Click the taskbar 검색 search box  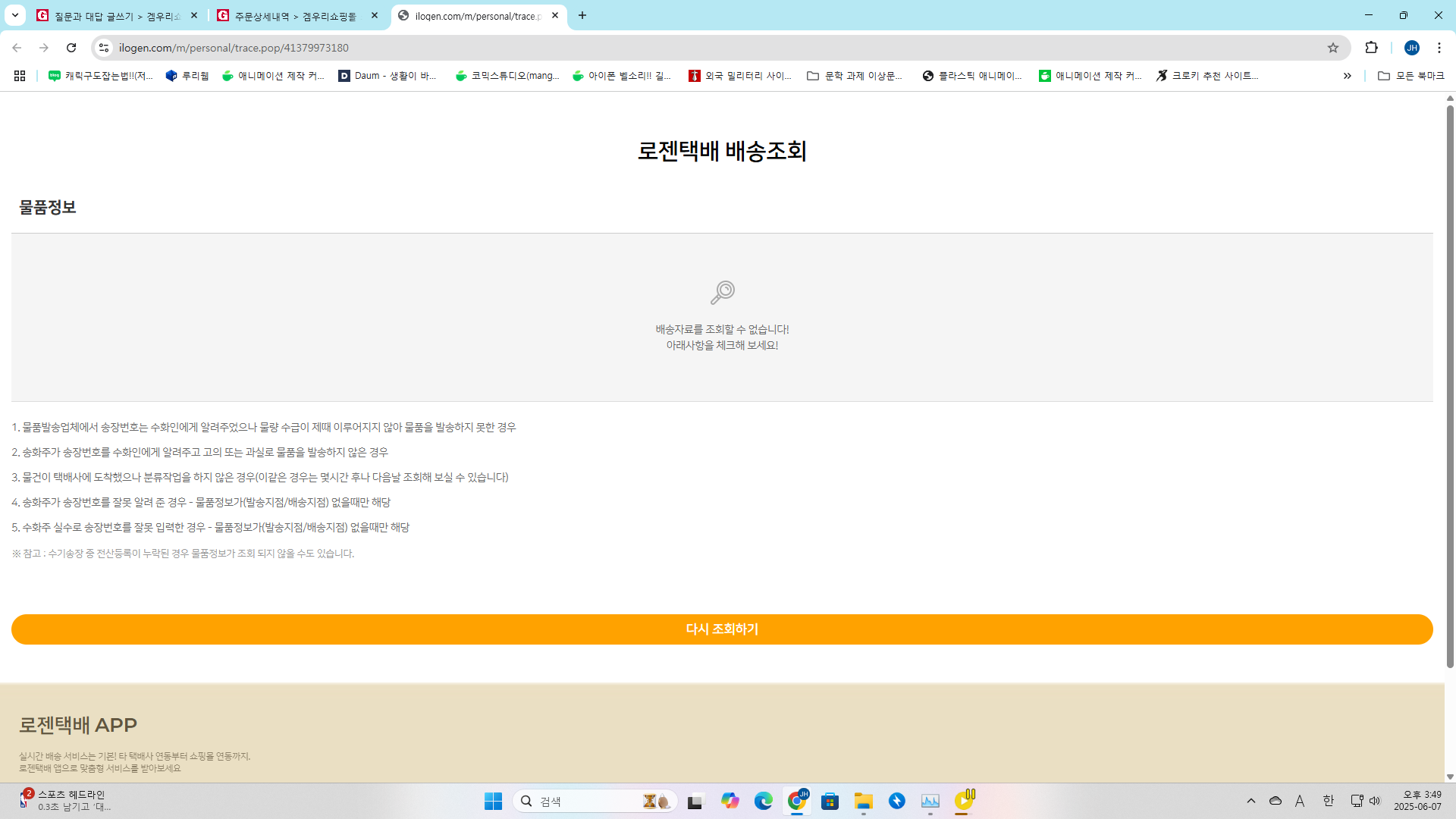[595, 801]
